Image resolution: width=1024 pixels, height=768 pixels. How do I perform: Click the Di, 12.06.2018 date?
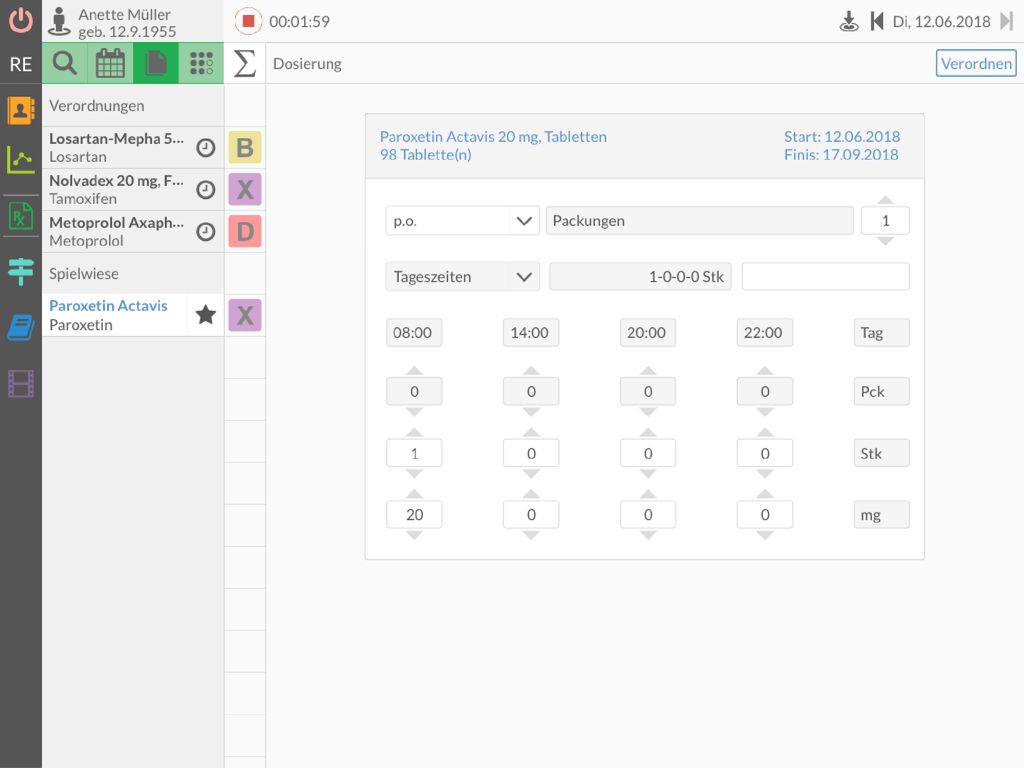click(941, 22)
